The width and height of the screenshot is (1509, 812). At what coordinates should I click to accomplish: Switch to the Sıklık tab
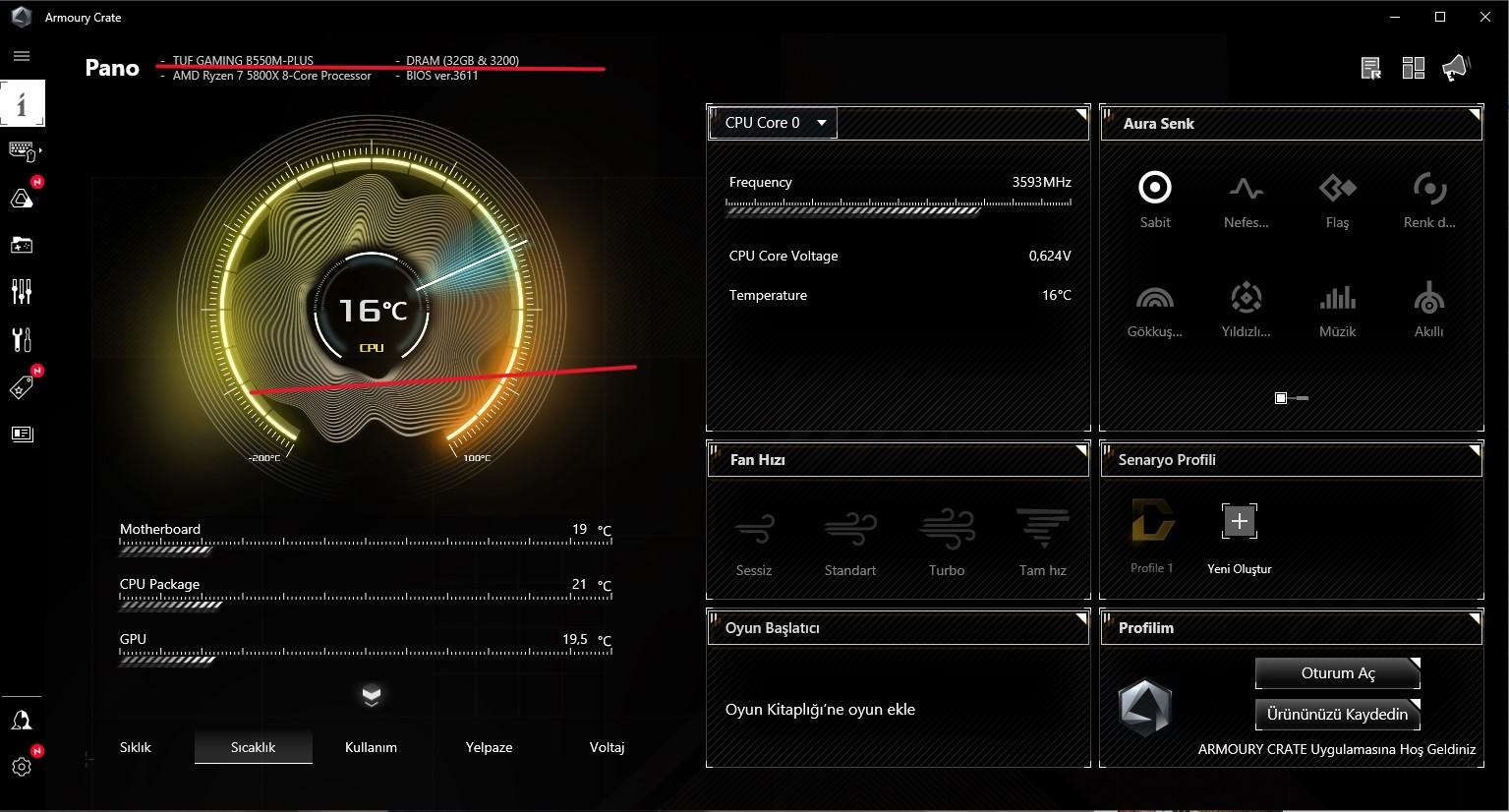tap(136, 747)
